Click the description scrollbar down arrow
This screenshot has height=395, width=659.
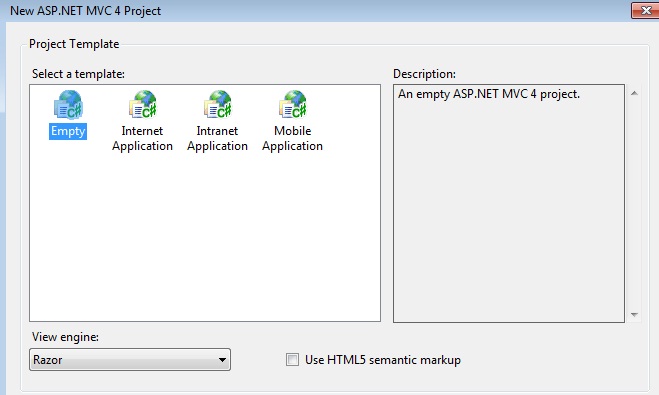pyautogui.click(x=635, y=315)
